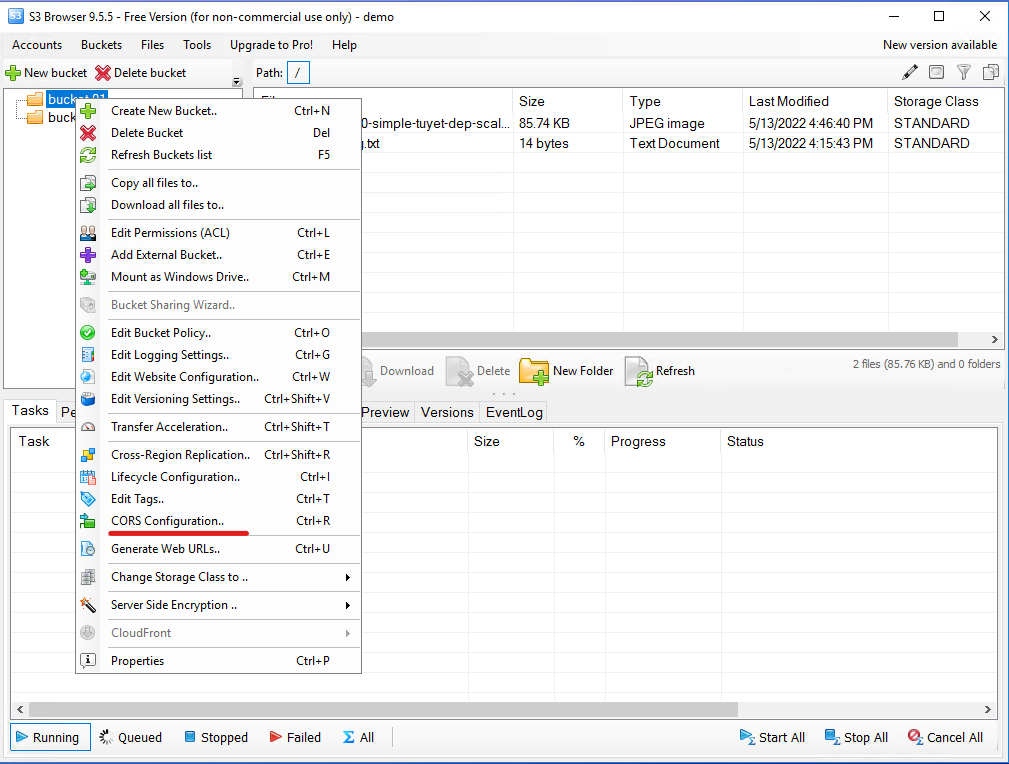Click the pencil edit icon near the path bar
The image size is (1009, 764).
pos(909,71)
